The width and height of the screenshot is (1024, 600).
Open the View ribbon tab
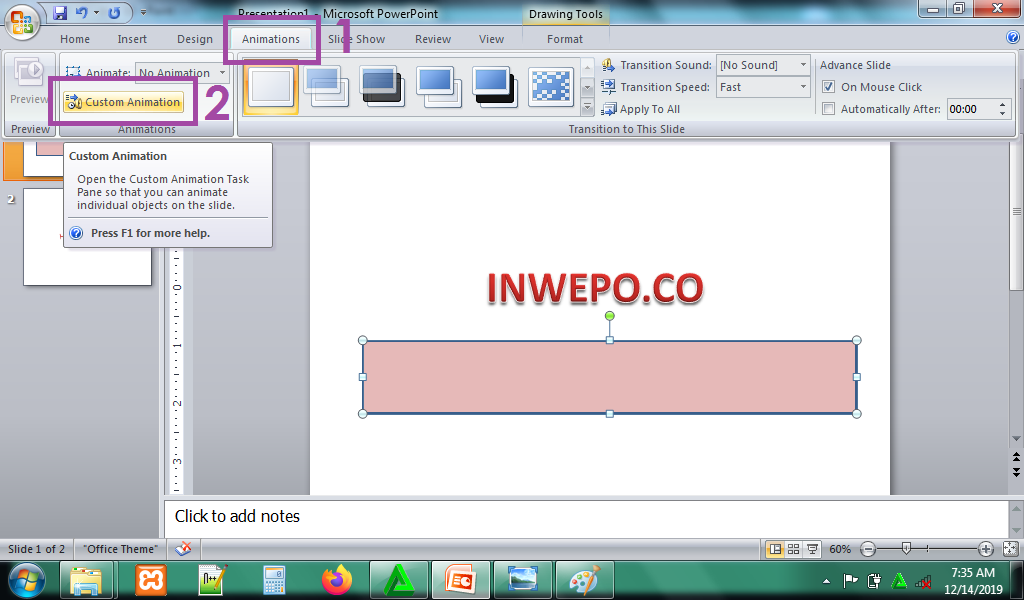pyautogui.click(x=491, y=39)
